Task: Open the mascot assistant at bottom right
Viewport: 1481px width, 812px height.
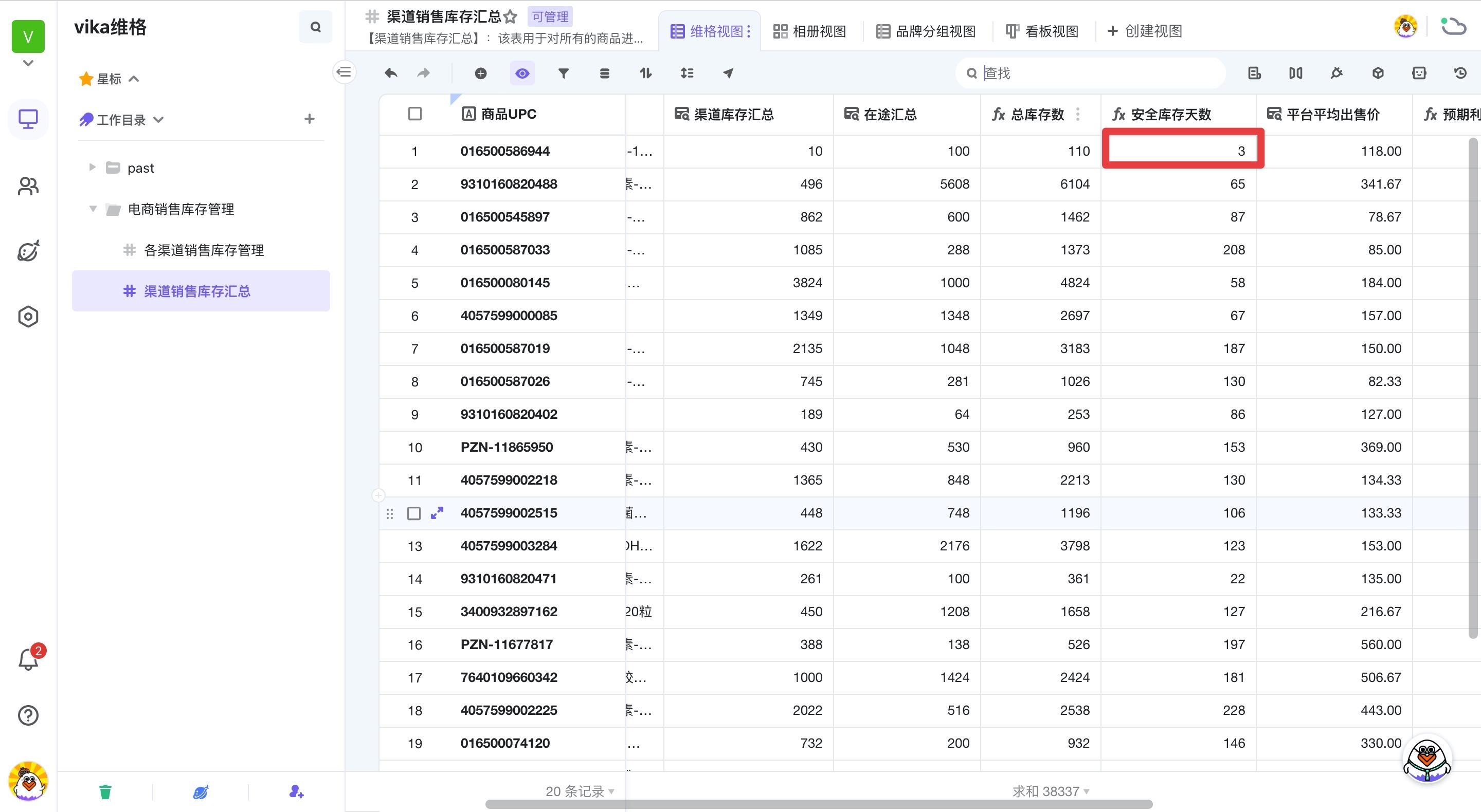Action: [1427, 760]
